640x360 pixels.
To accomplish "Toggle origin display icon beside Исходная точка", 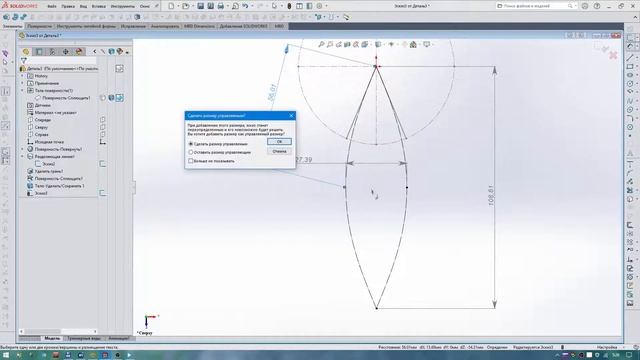I will tap(102, 142).
